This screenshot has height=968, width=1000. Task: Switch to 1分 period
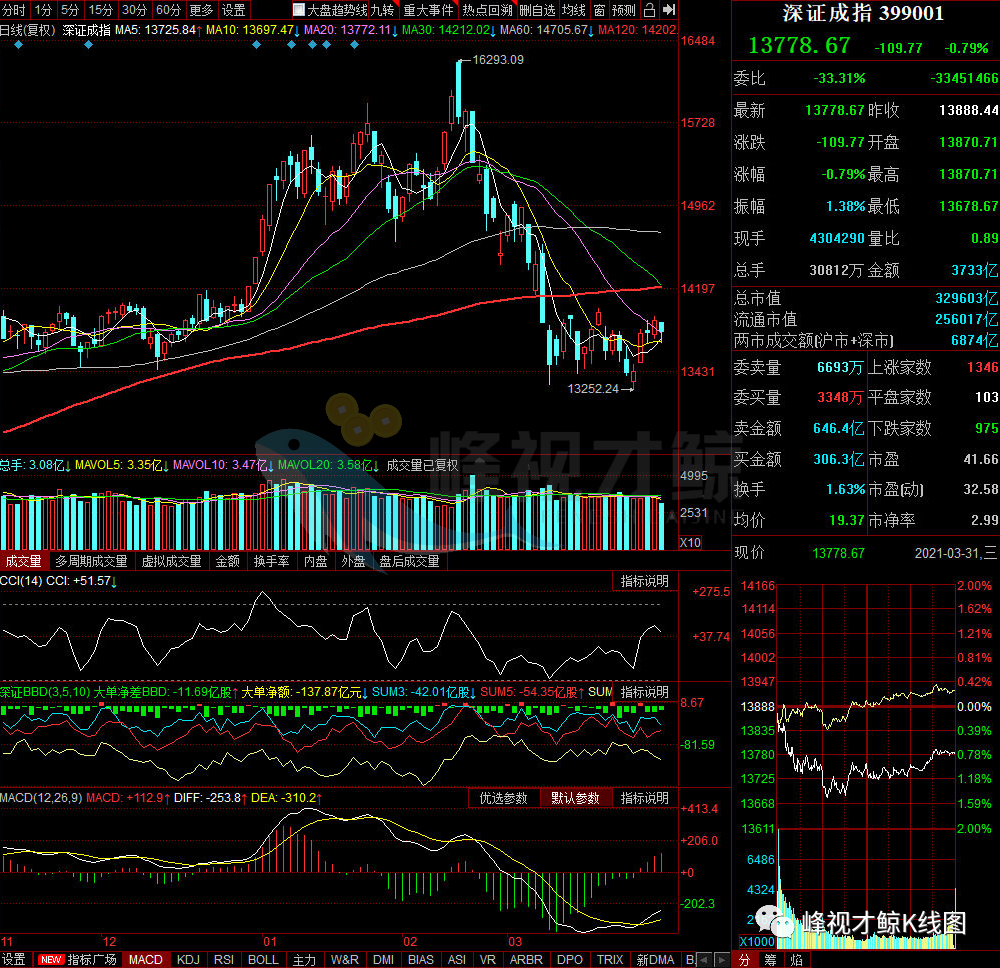pos(43,10)
